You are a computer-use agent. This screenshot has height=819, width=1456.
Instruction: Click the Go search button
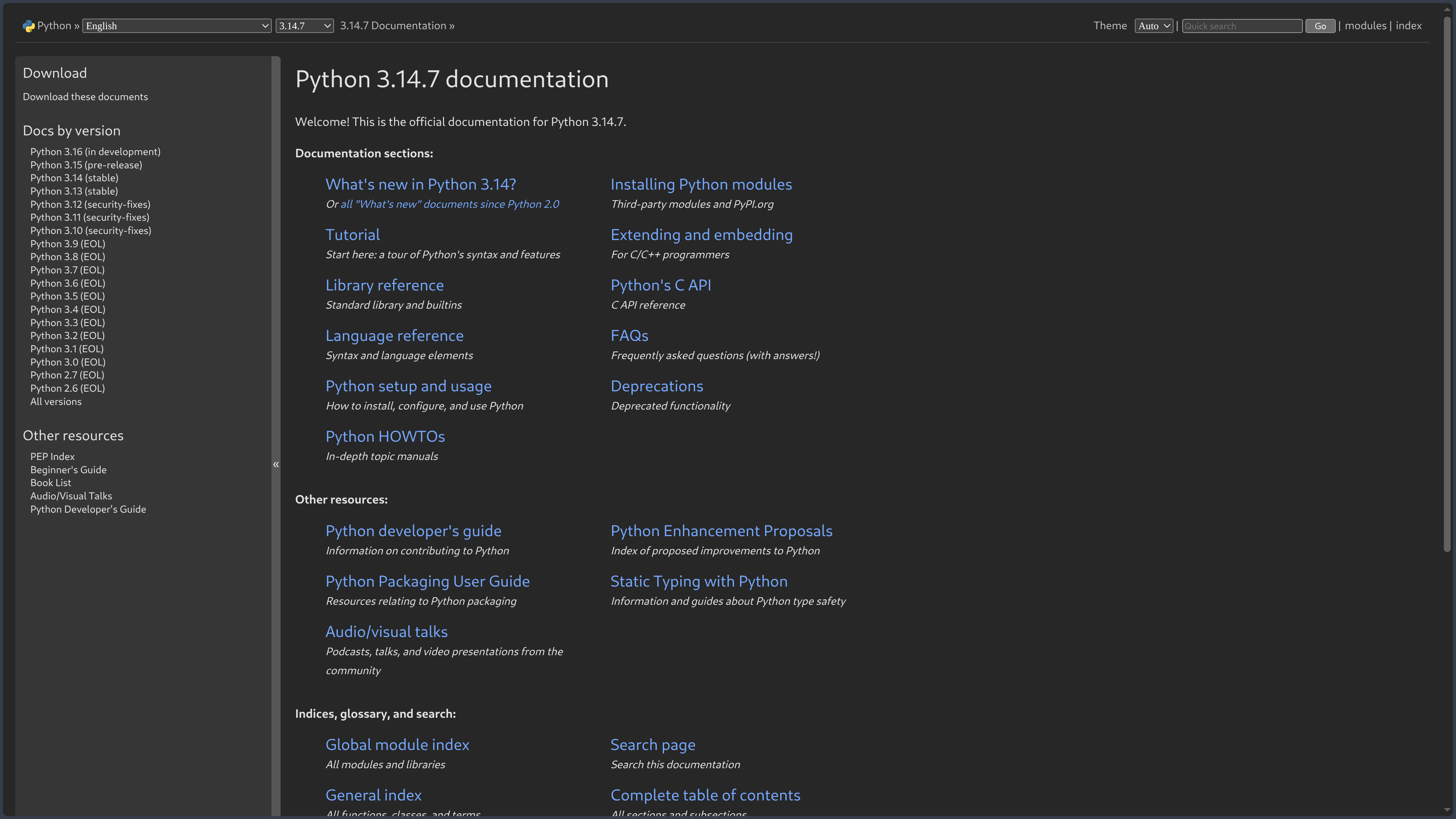1320,26
